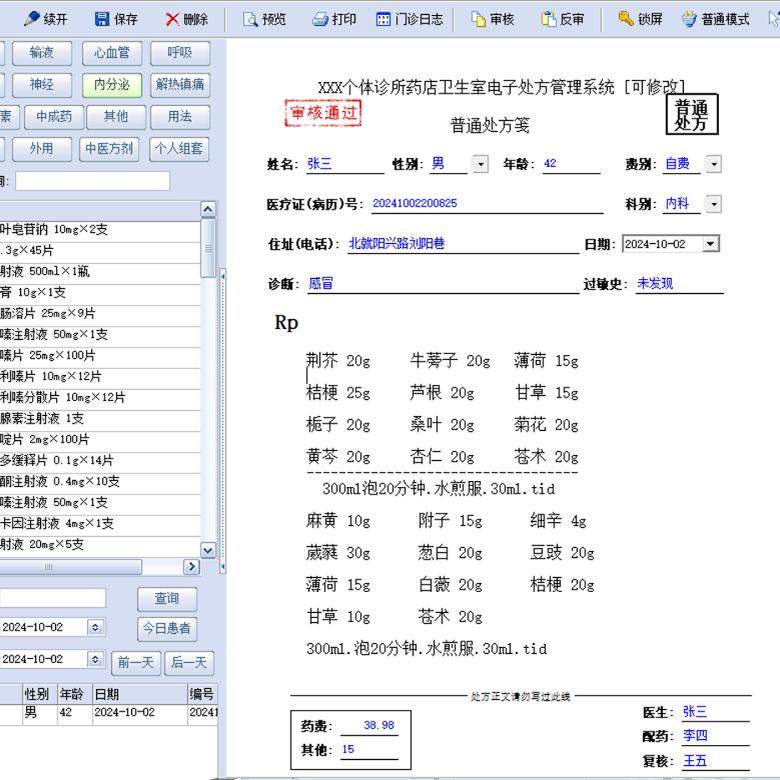Click drug list scroll up arrow
This screenshot has height=780, width=780.
[x=208, y=209]
